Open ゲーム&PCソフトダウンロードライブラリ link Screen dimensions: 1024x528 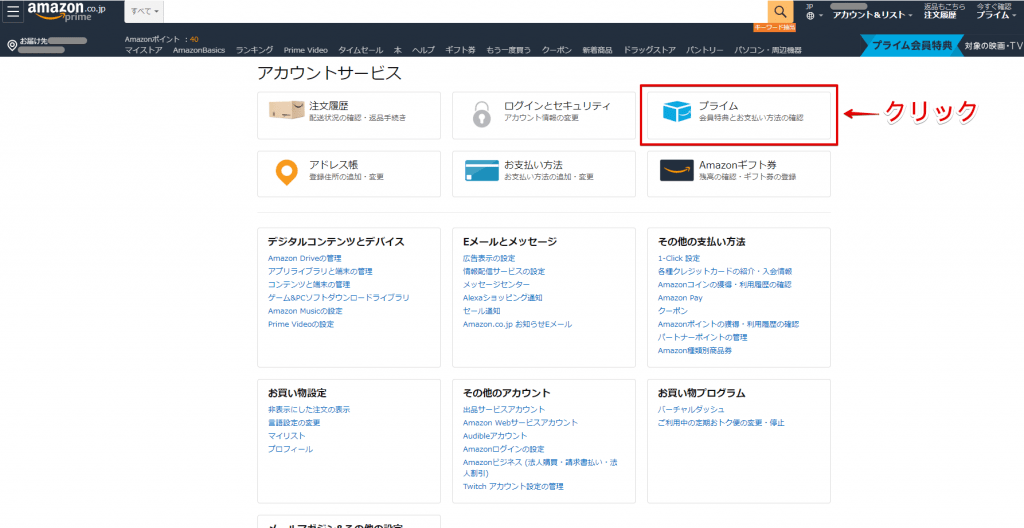pyautogui.click(x=338, y=297)
